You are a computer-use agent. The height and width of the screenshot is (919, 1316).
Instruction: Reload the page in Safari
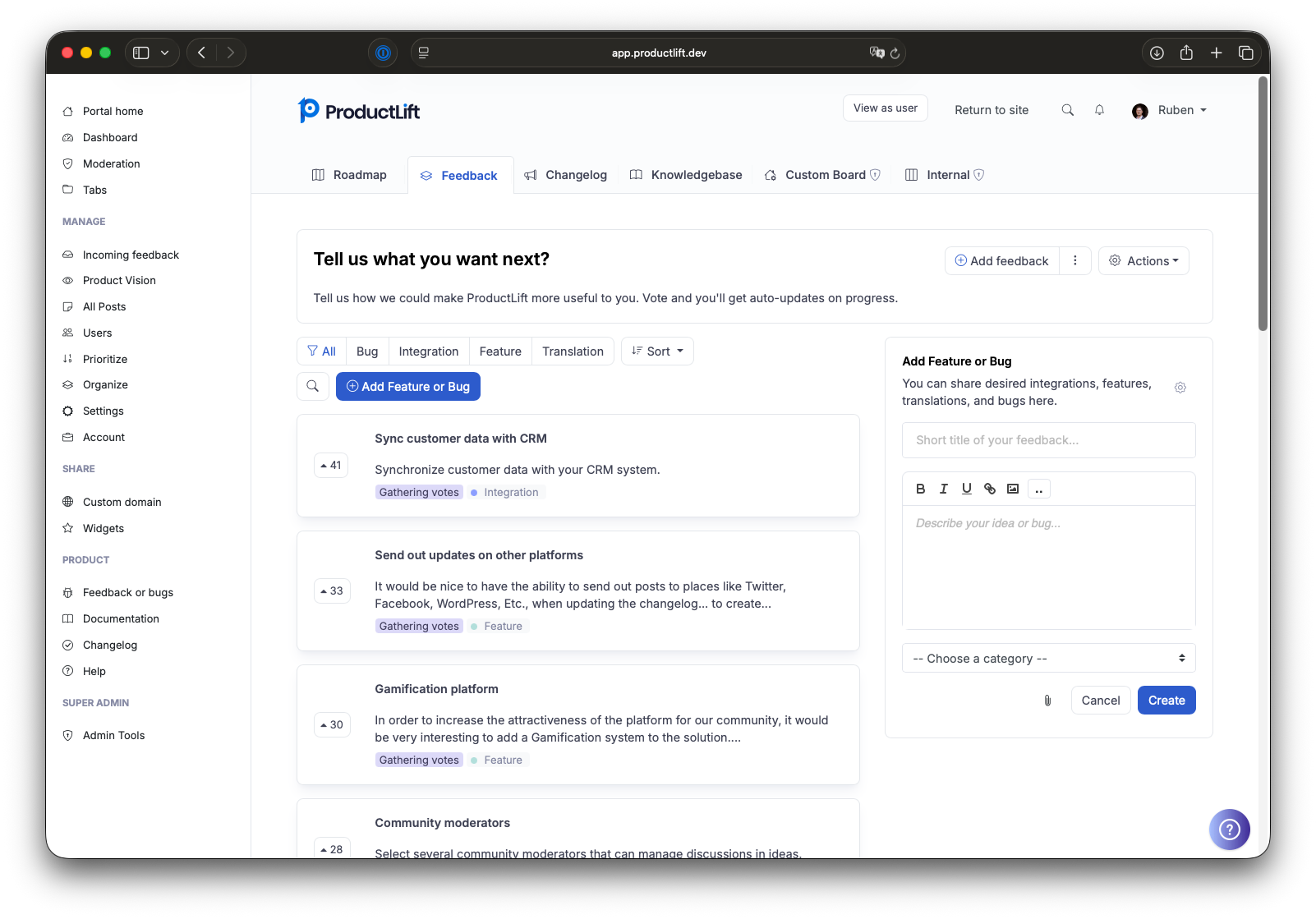[895, 53]
